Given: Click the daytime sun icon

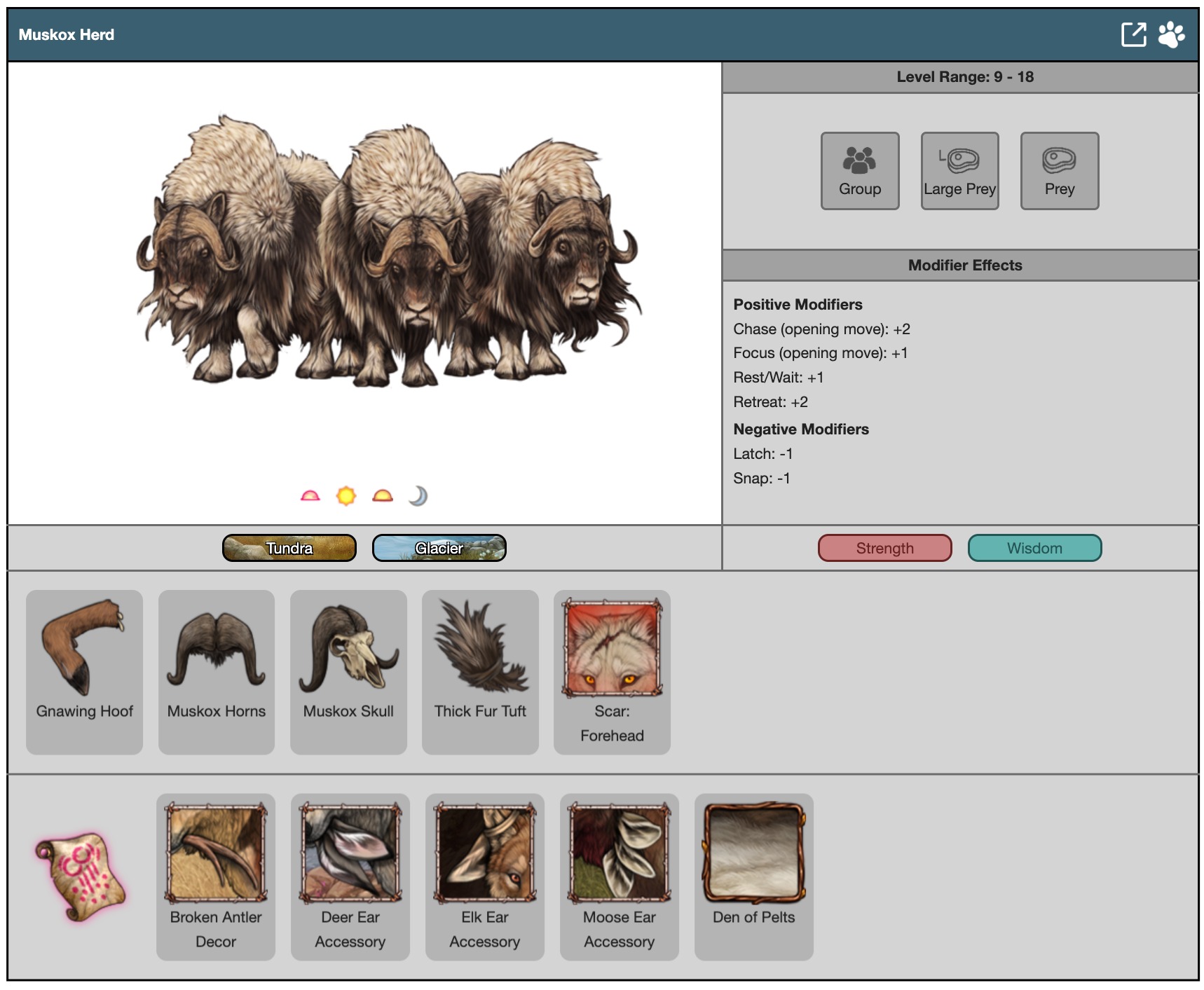Looking at the screenshot, I should click(x=346, y=496).
